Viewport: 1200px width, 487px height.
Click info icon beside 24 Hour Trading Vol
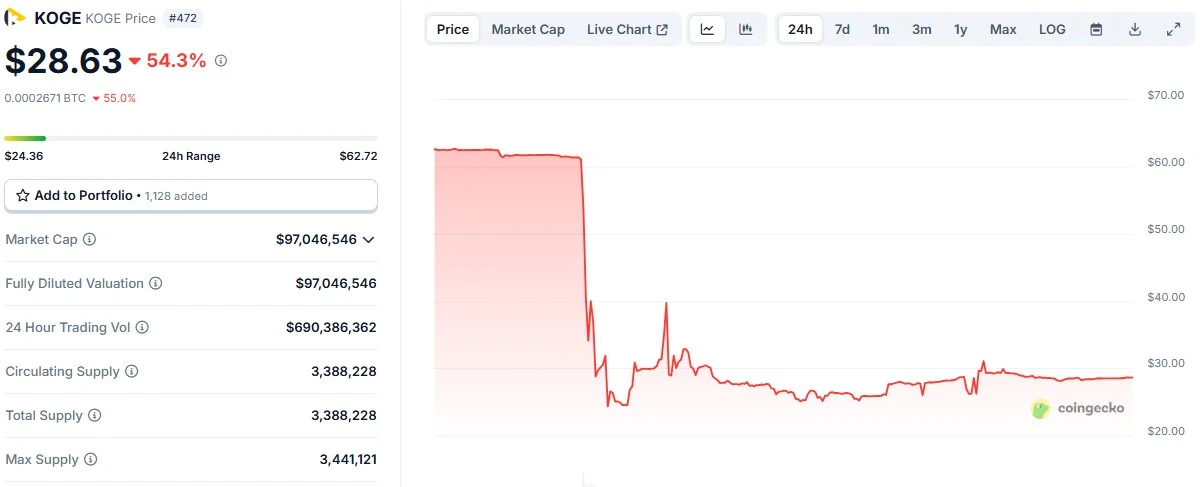pos(142,327)
